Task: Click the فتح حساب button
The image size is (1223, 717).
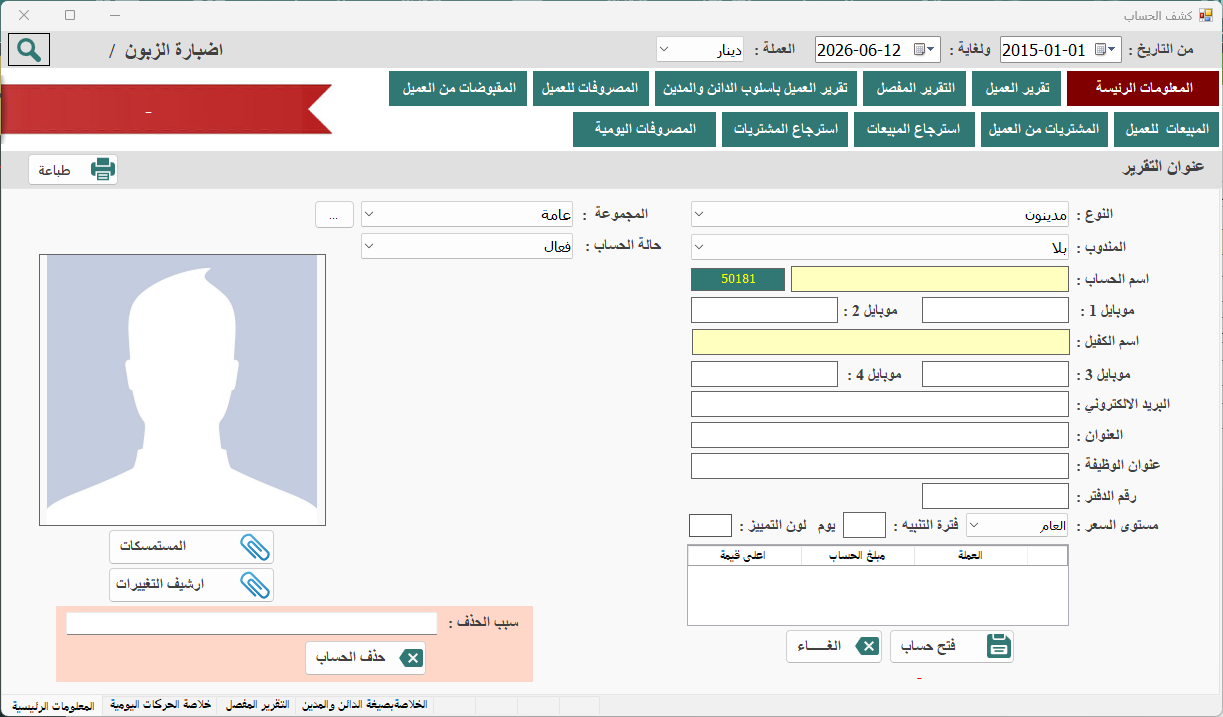Action: 952,647
